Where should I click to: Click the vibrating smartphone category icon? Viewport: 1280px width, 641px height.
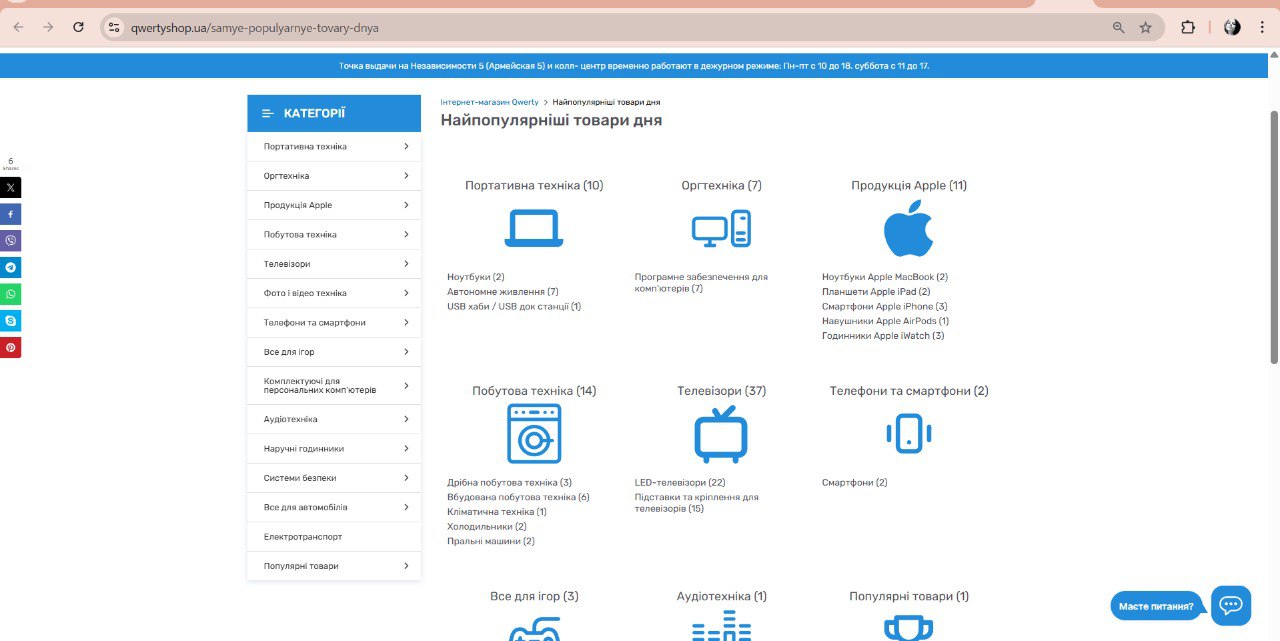[x=908, y=433]
